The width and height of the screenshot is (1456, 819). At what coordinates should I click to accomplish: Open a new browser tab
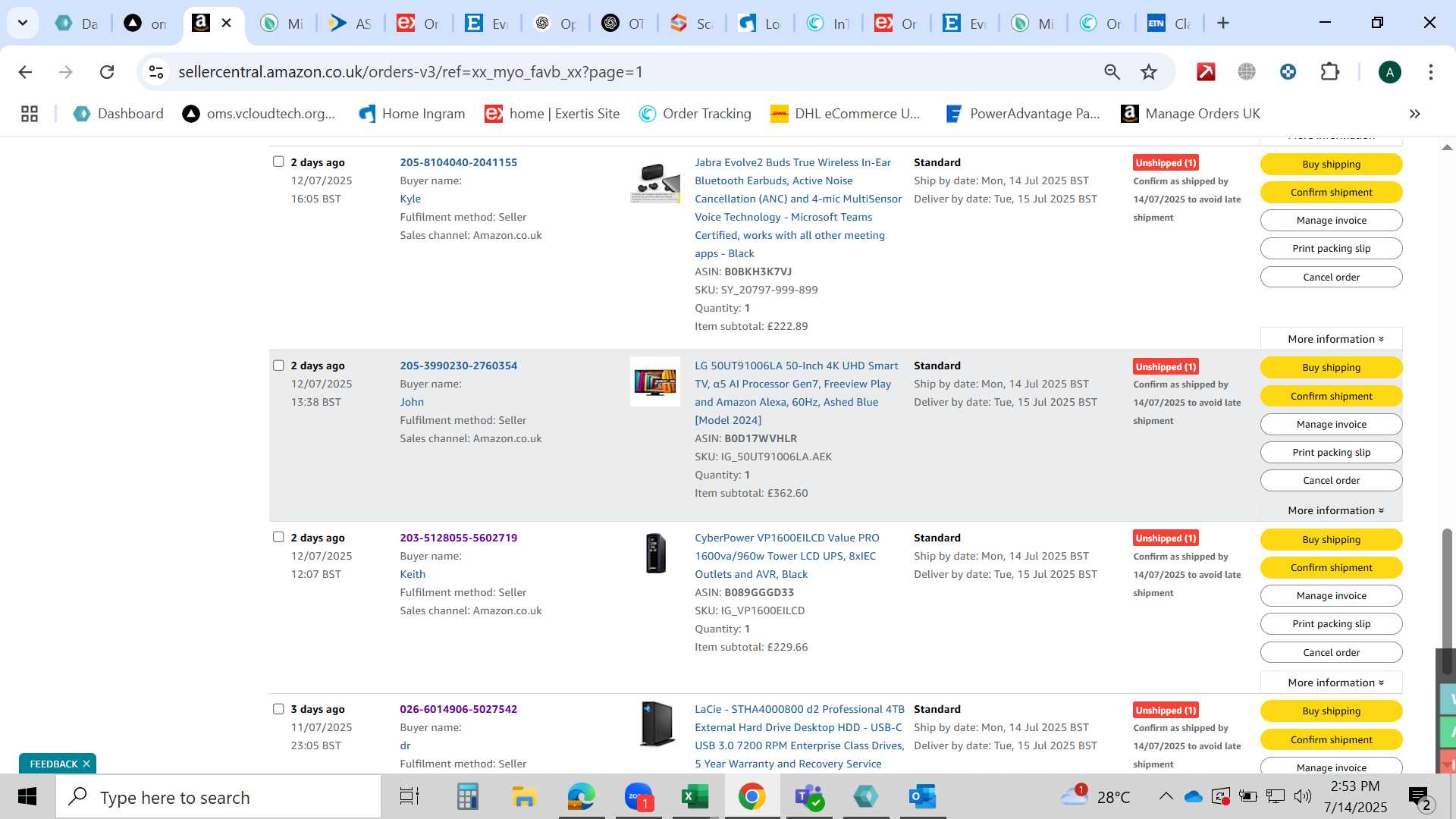1222,24
